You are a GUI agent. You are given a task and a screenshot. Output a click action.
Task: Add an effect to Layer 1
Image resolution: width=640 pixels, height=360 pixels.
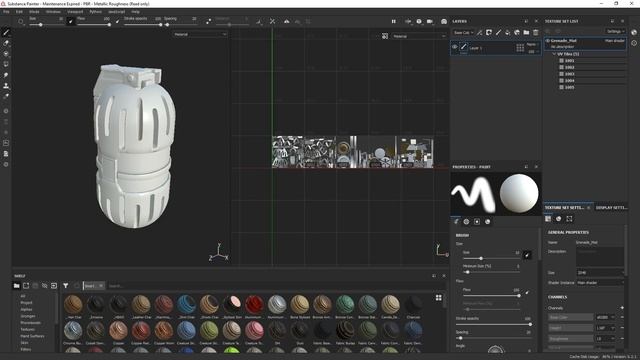click(x=480, y=32)
